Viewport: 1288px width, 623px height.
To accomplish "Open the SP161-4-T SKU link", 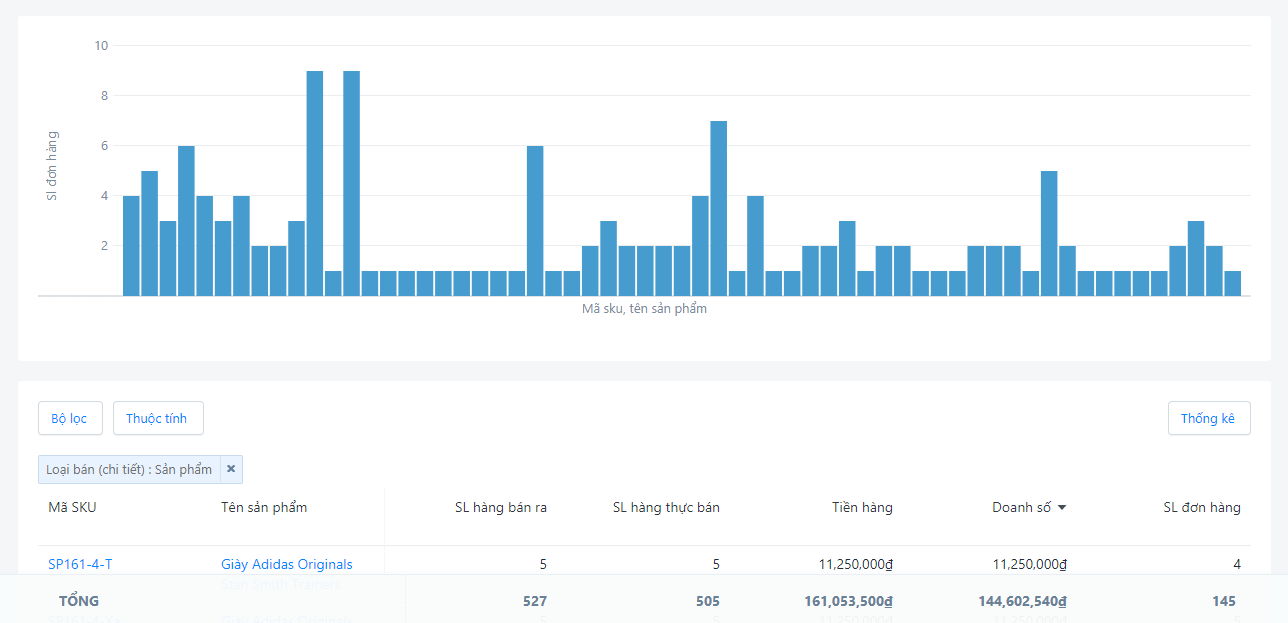I will click(x=80, y=564).
